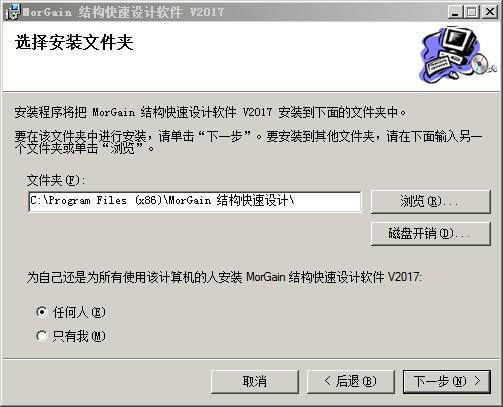503x407 pixels.
Task: Click the installer icon in the title bar
Action: 13,12
